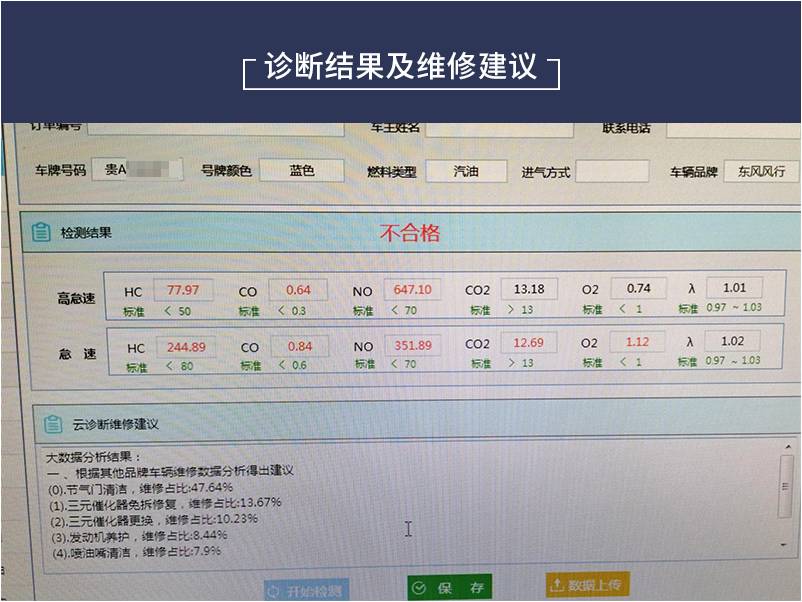This screenshot has height=602, width=802.
Task: Click the 高怠速 HC value 77.97
Action: coord(183,290)
